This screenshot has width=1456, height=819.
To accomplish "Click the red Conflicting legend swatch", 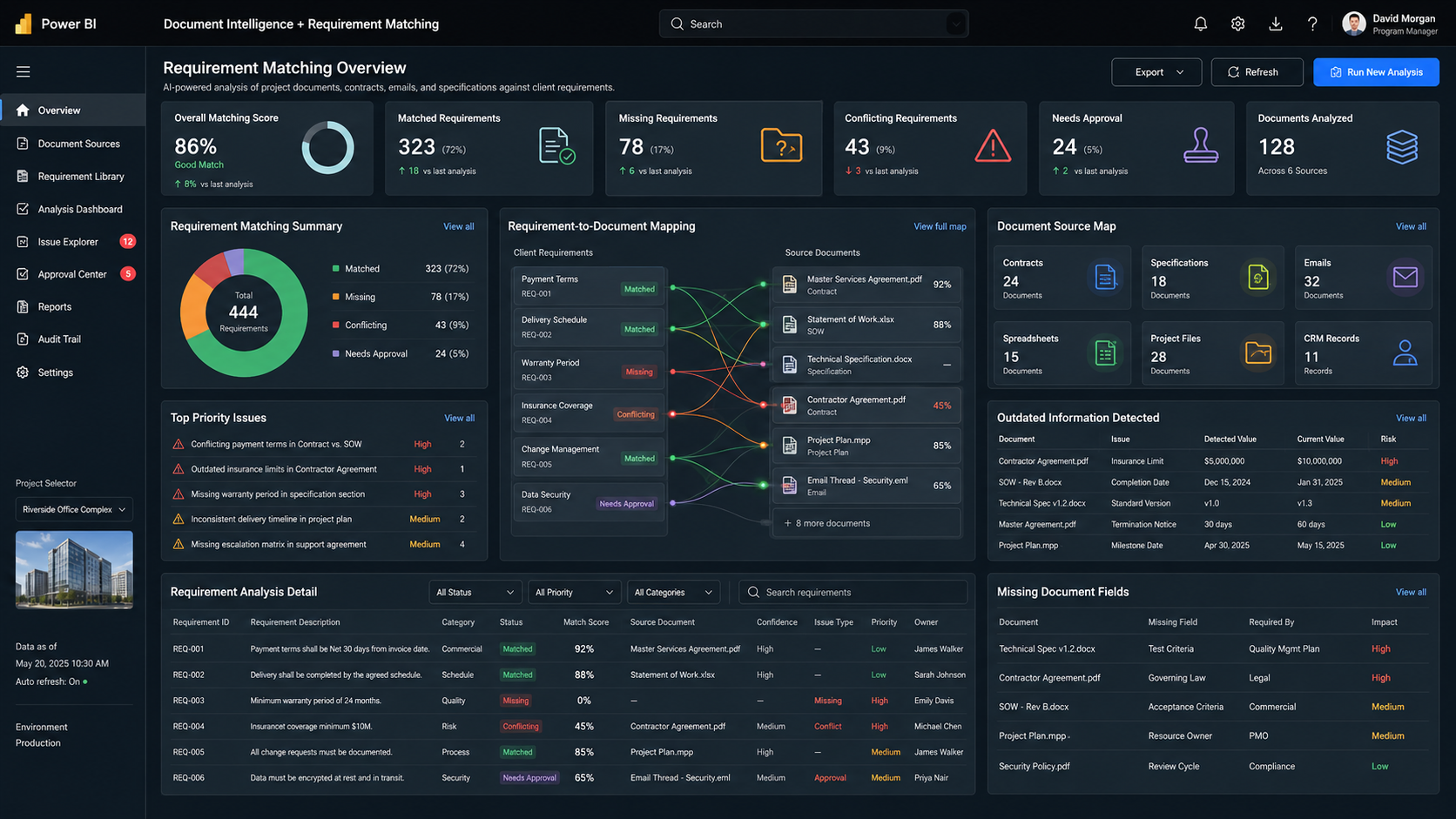I will pyautogui.click(x=336, y=325).
